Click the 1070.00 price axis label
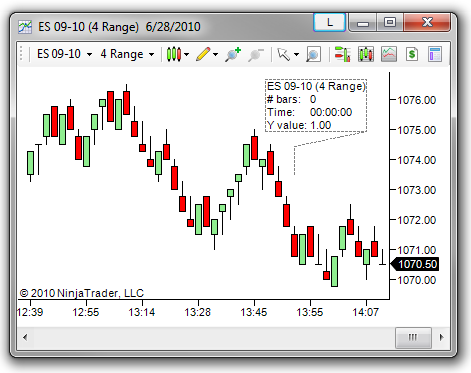Viewport: 471px width, 373px height. pos(417,280)
